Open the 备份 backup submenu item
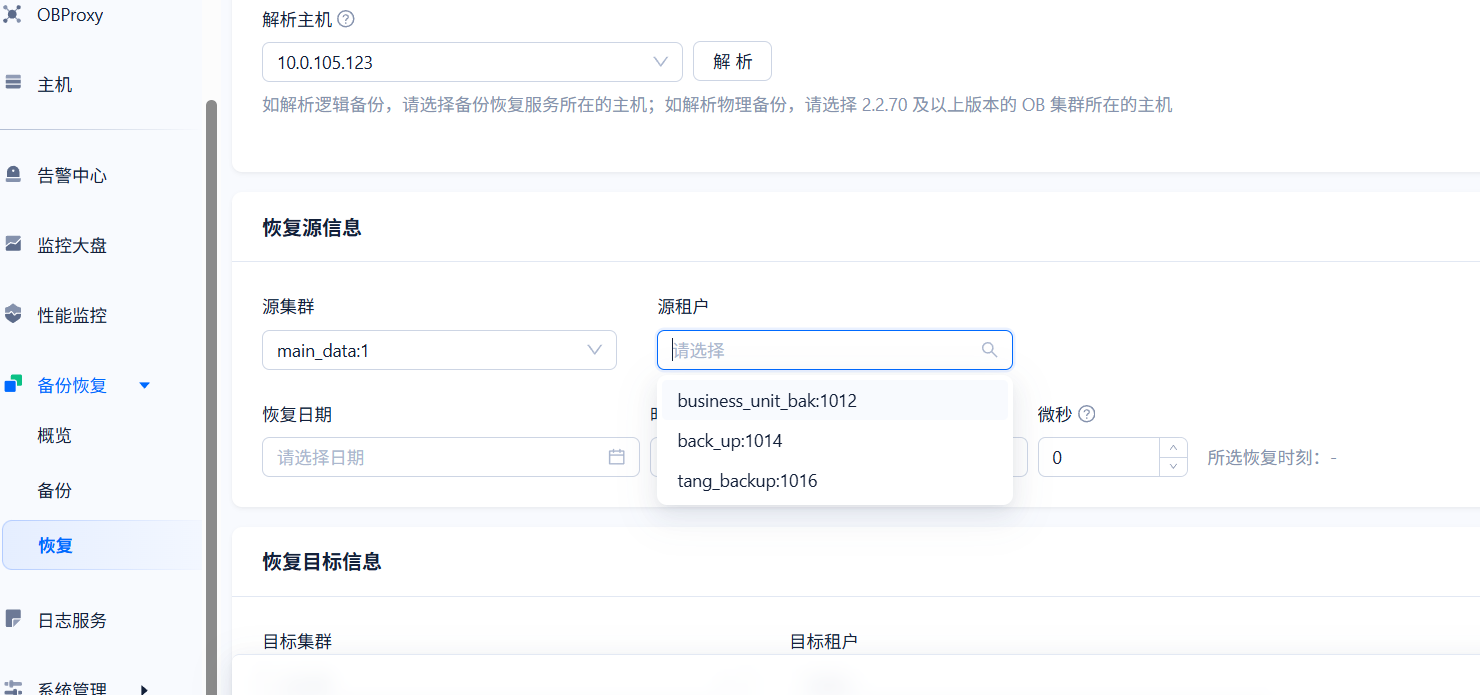 click(x=55, y=491)
